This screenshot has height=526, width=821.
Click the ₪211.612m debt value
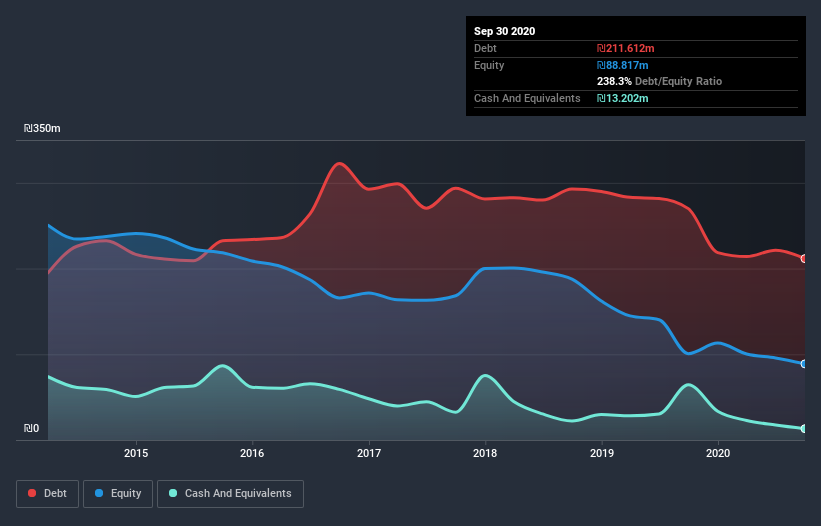click(625, 48)
